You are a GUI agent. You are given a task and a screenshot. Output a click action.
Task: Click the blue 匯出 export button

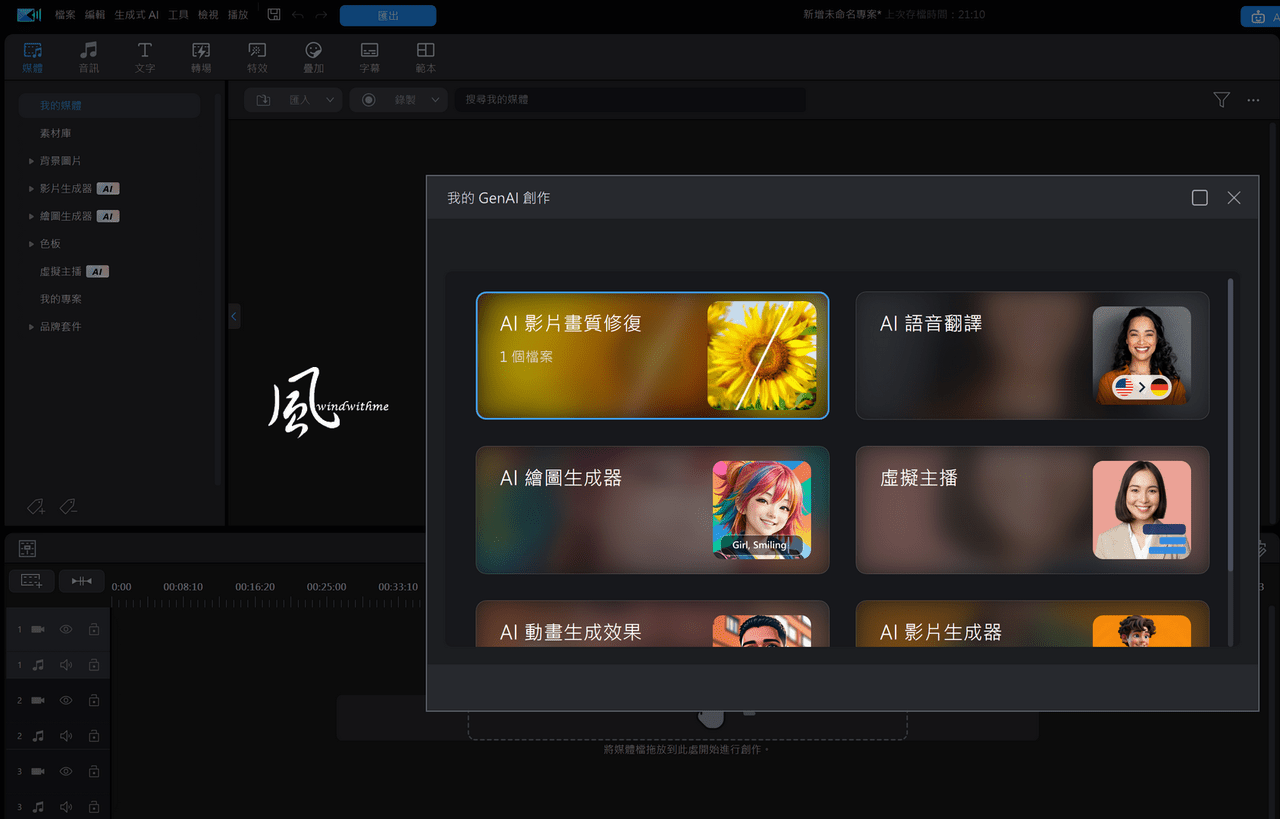388,15
